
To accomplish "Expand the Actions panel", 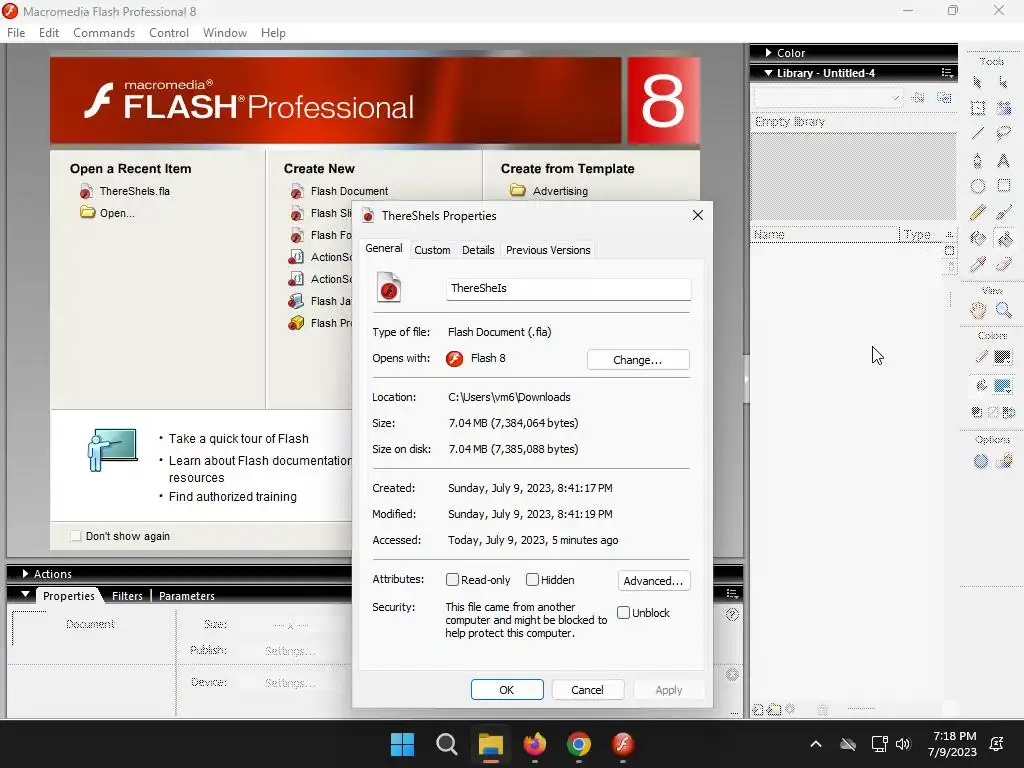I will click(x=25, y=573).
